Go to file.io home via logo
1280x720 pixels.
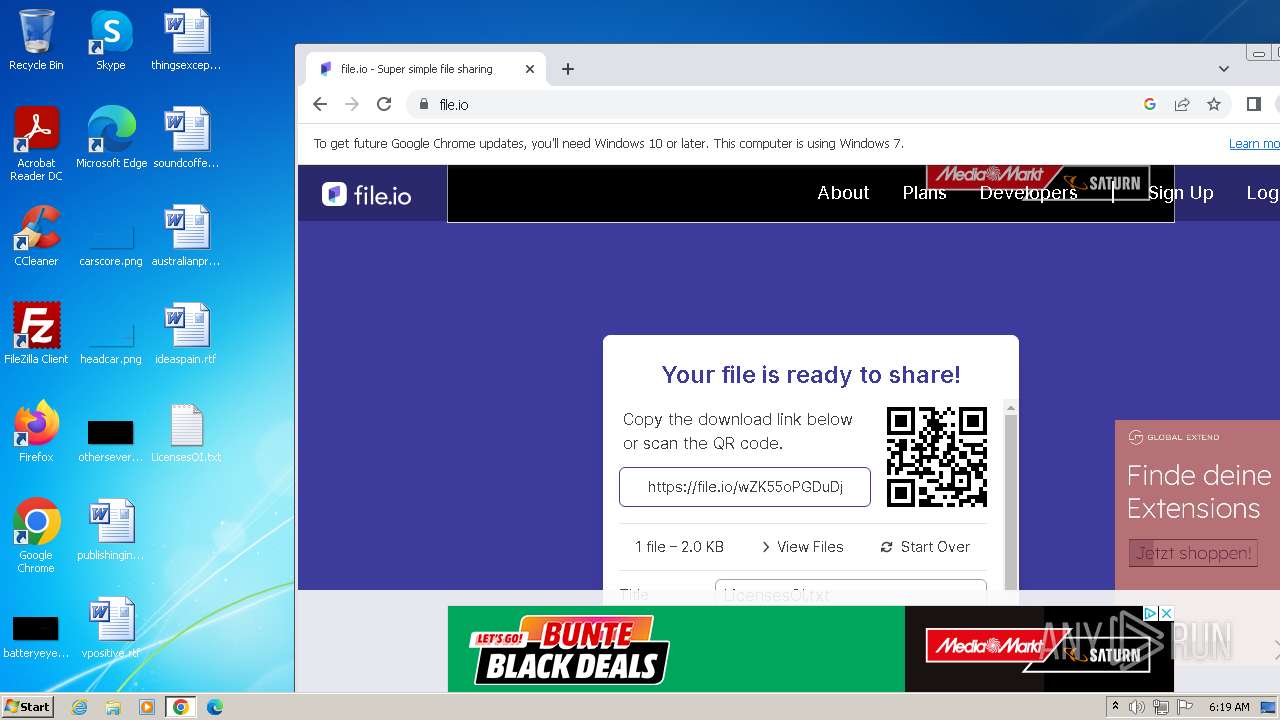point(367,194)
